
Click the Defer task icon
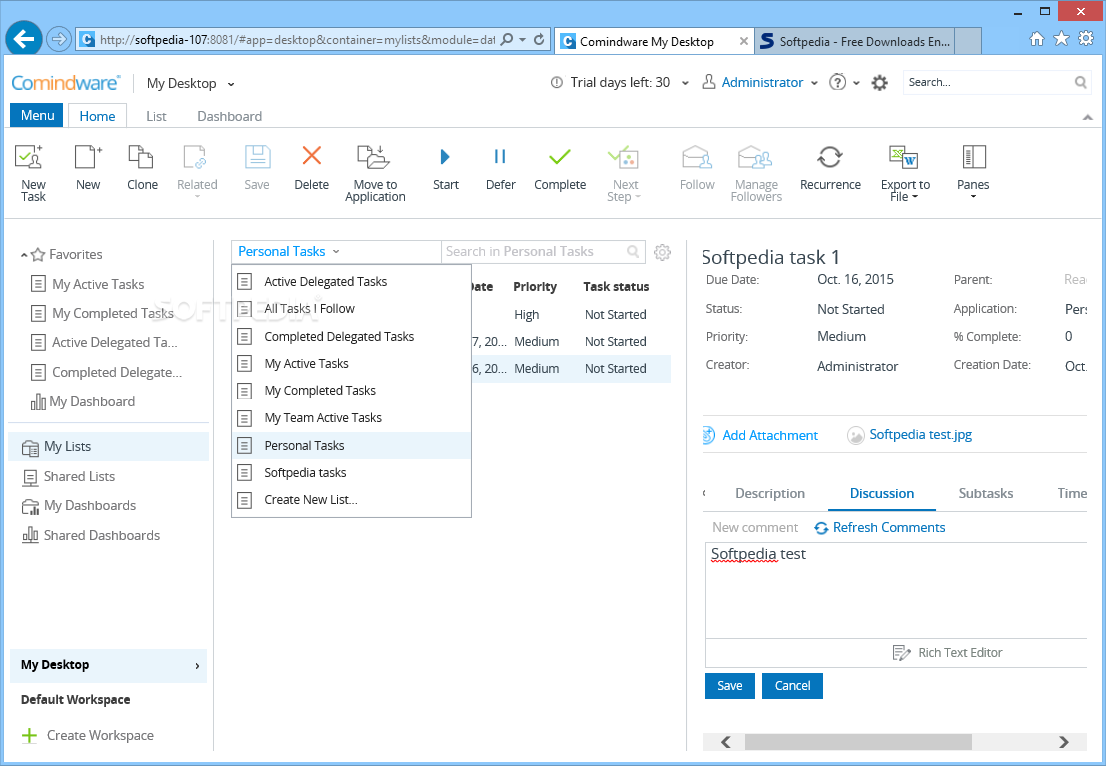point(500,157)
